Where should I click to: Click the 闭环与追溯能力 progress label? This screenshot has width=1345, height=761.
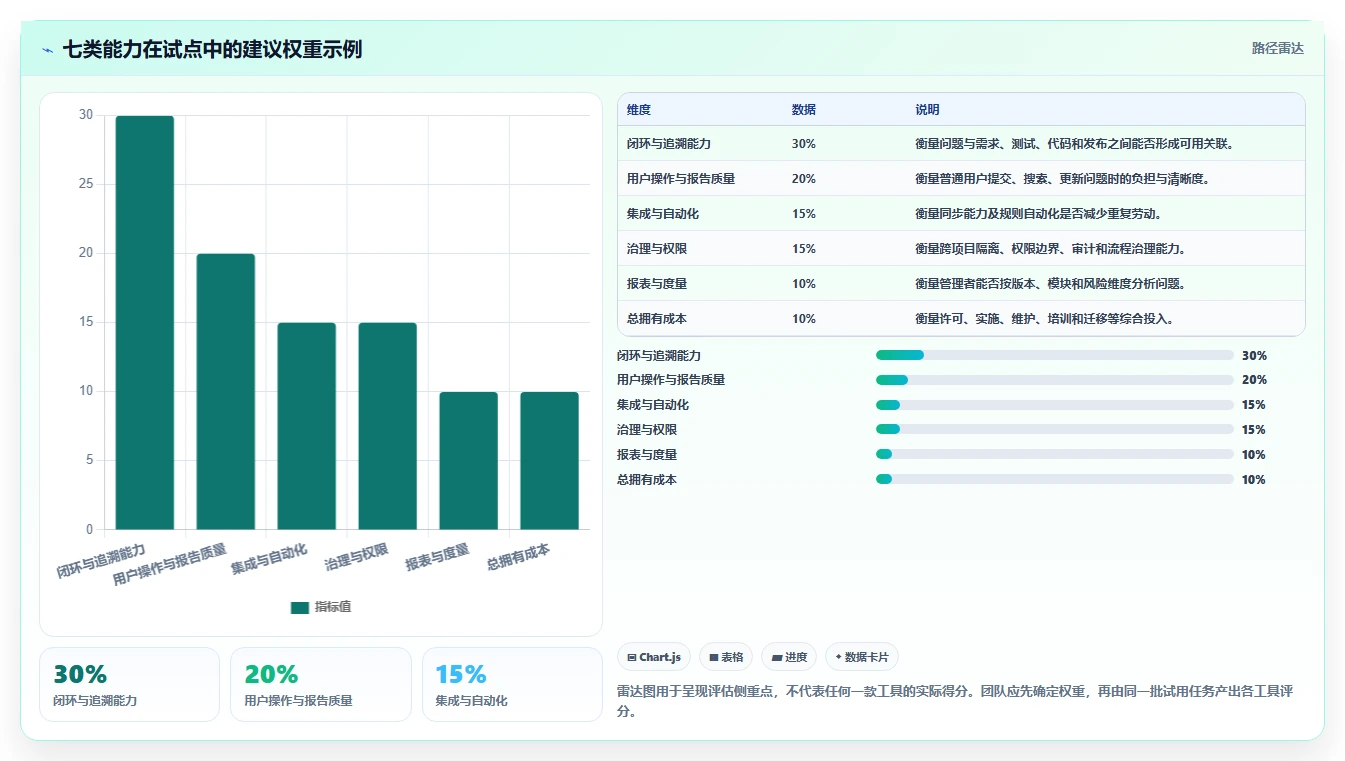click(659, 355)
